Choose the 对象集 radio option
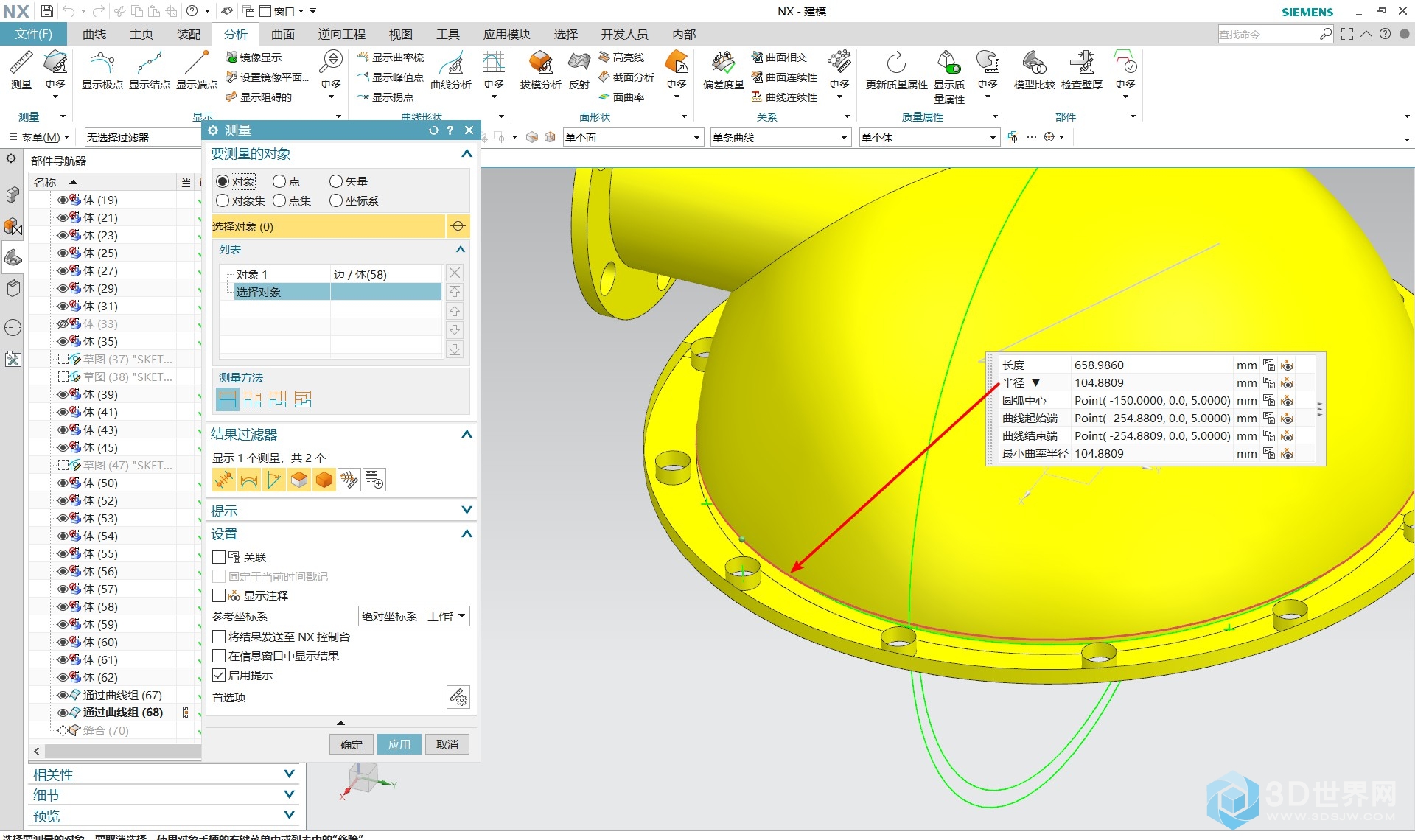Image resolution: width=1415 pixels, height=840 pixels. point(223,200)
